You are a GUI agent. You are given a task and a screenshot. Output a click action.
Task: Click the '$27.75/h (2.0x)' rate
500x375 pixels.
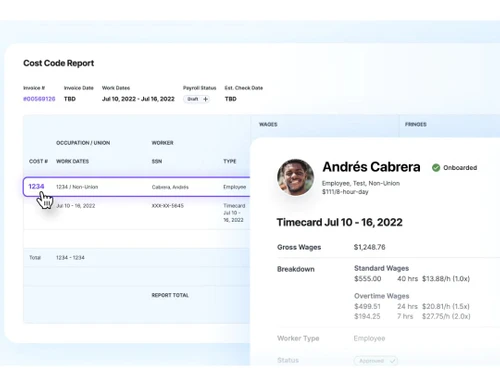pos(446,316)
